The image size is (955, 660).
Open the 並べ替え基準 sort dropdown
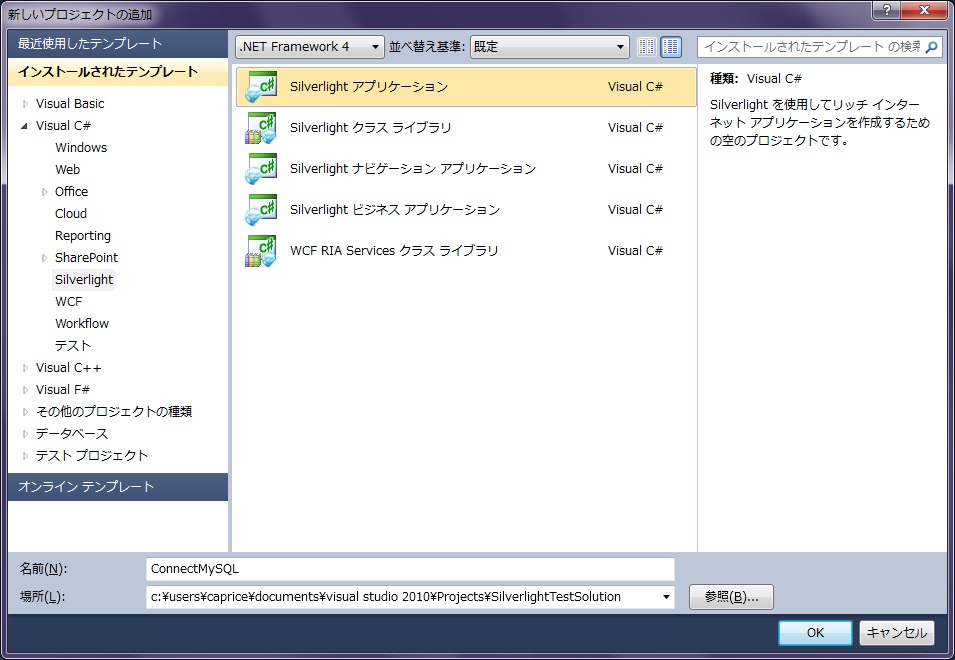click(549, 47)
